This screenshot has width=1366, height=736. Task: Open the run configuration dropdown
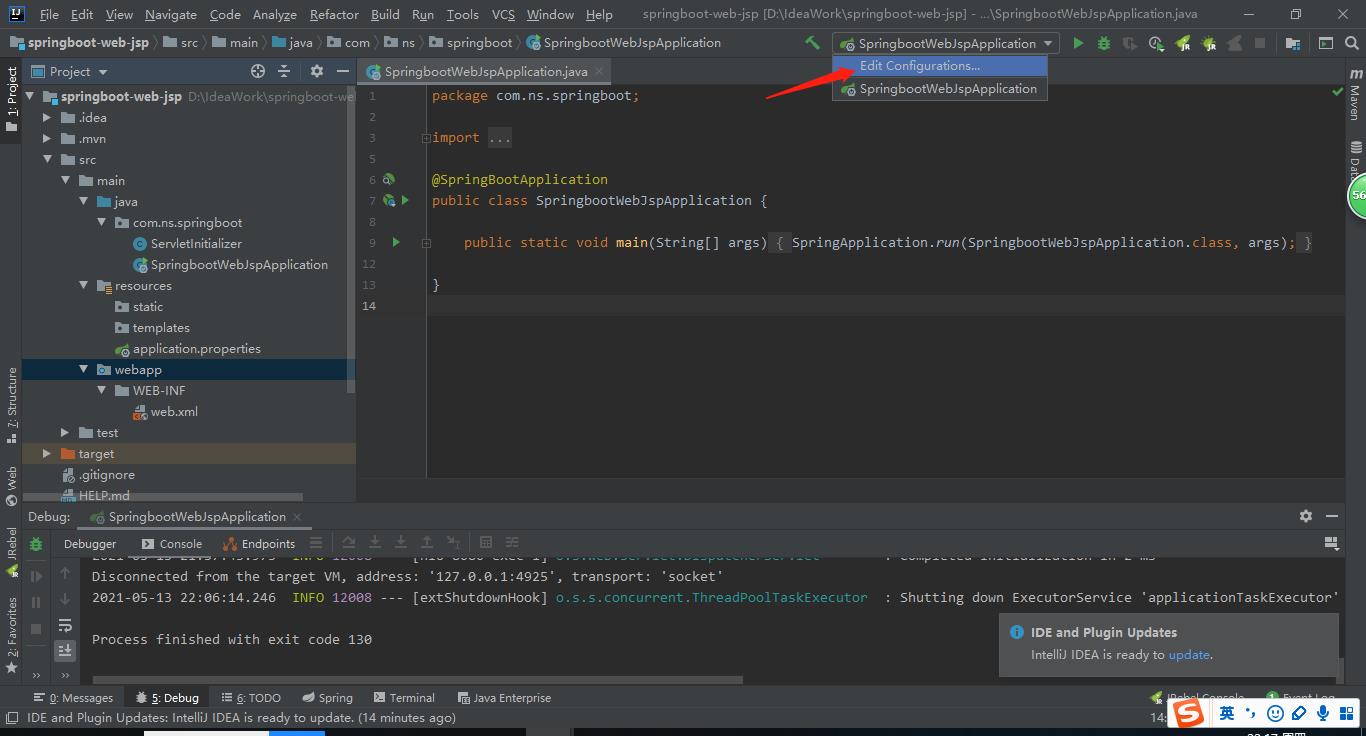click(946, 43)
